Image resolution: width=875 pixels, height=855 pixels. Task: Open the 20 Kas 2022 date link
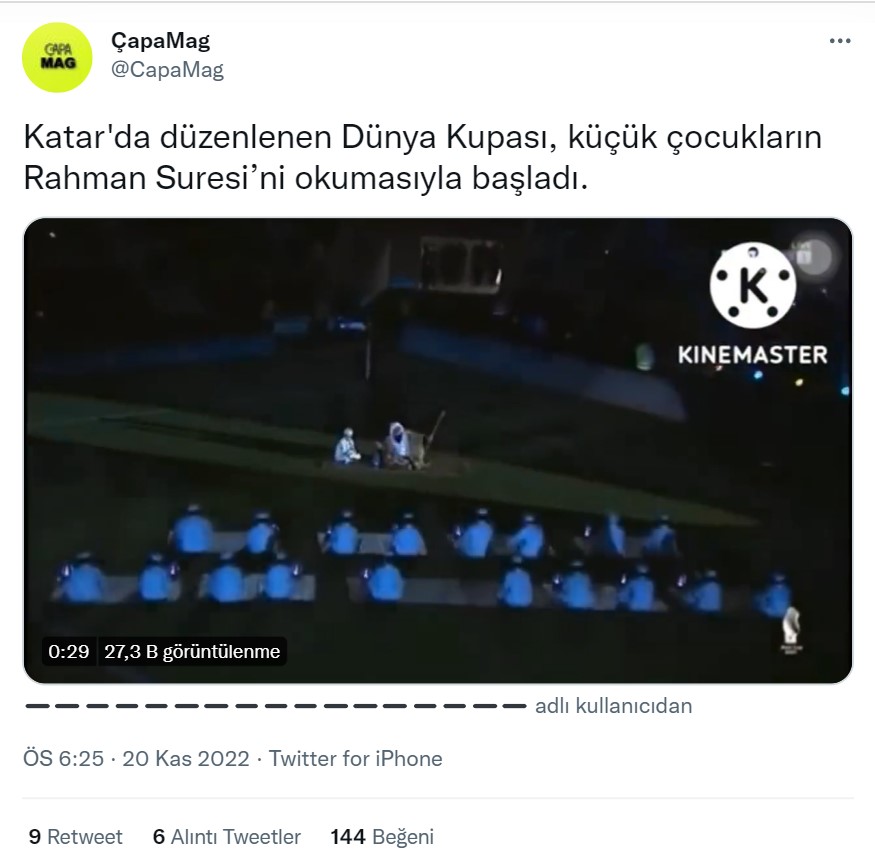(186, 759)
